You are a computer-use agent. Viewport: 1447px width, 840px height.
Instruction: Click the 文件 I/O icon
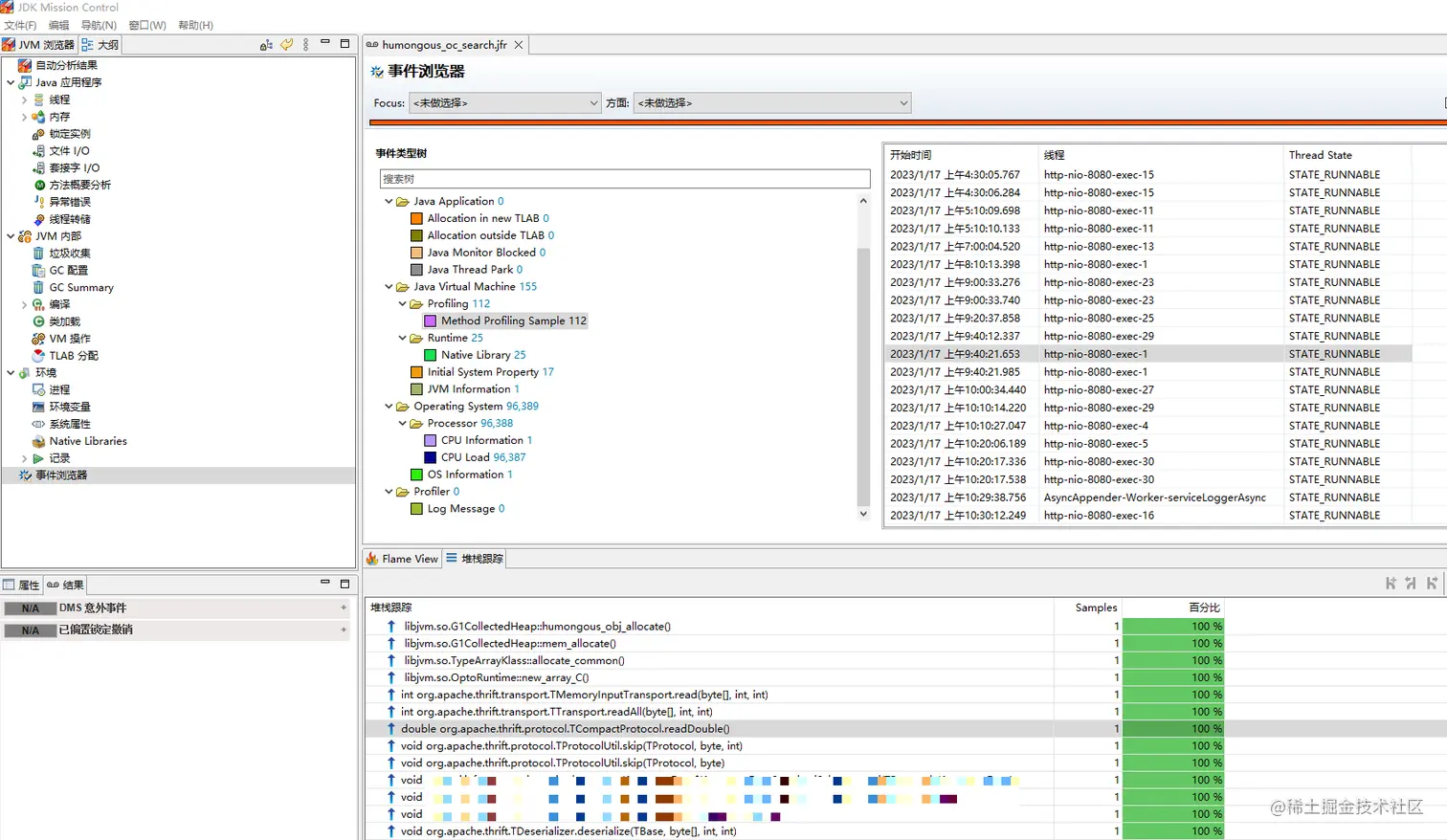click(38, 151)
